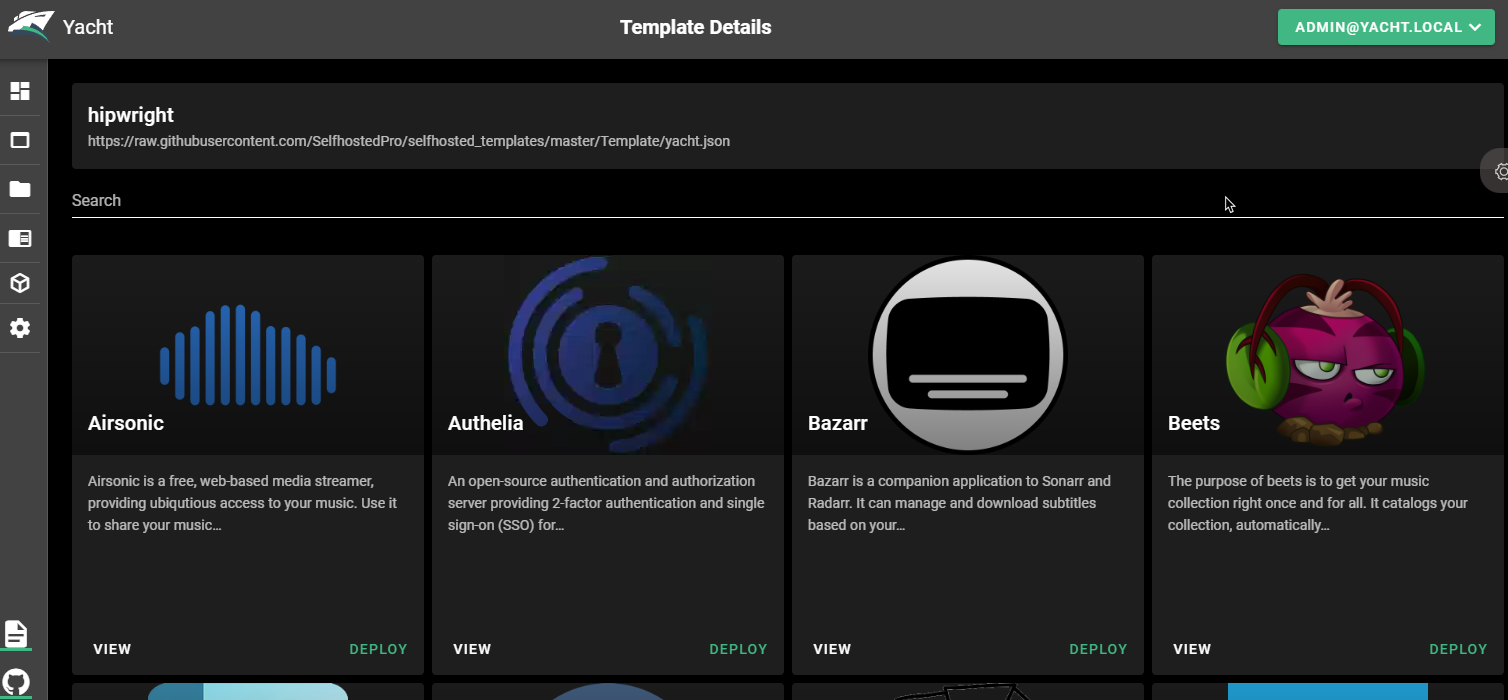This screenshot has width=1508, height=700.
Task: View the Bazarr template
Action: tap(832, 649)
